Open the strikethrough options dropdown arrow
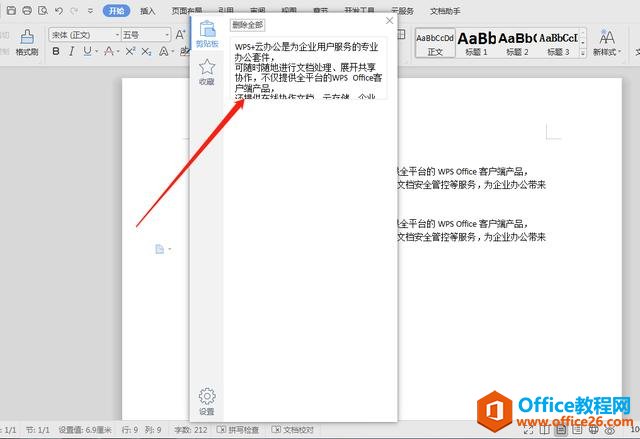 [118, 52]
